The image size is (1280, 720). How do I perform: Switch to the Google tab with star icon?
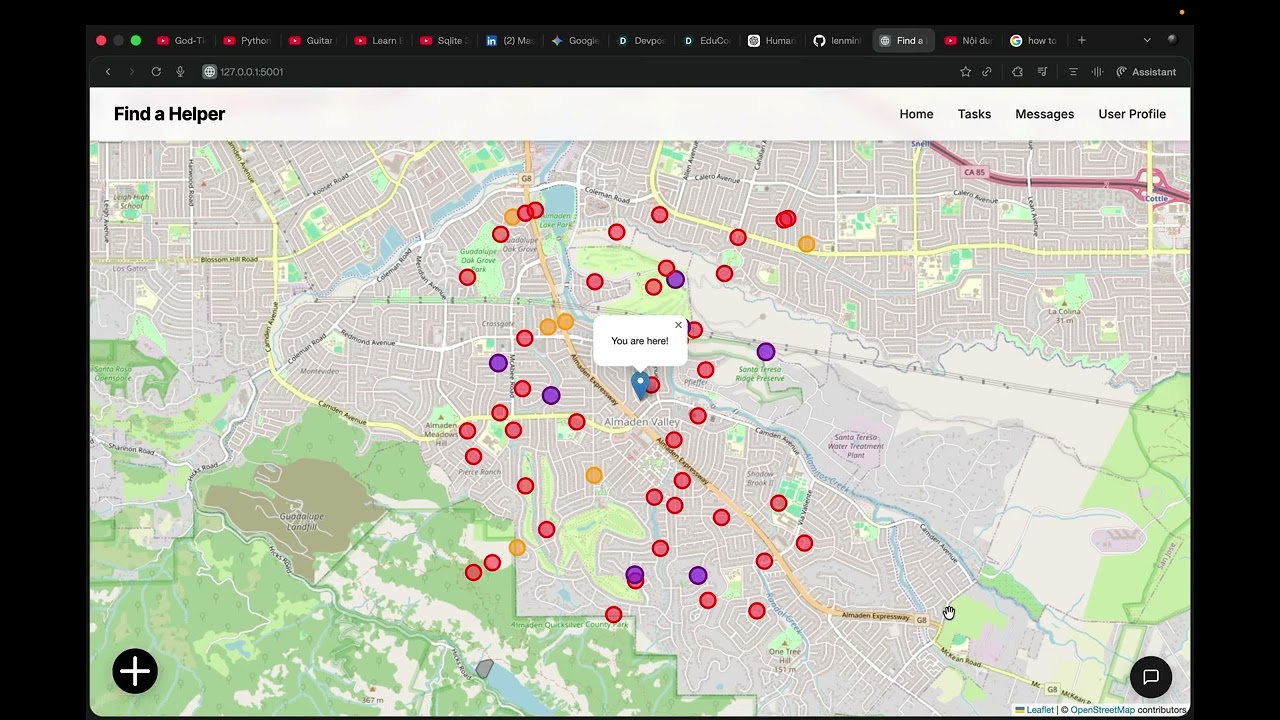pos(575,41)
